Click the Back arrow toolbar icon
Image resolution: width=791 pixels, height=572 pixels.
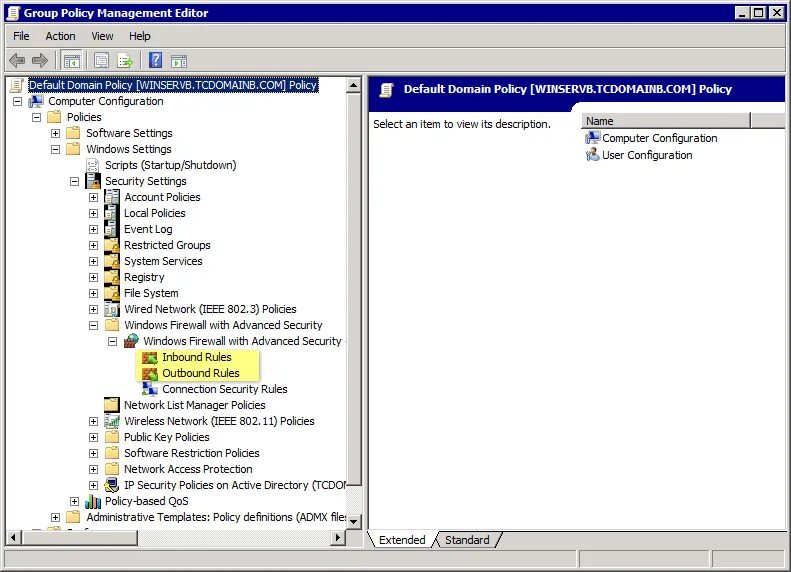point(17,61)
